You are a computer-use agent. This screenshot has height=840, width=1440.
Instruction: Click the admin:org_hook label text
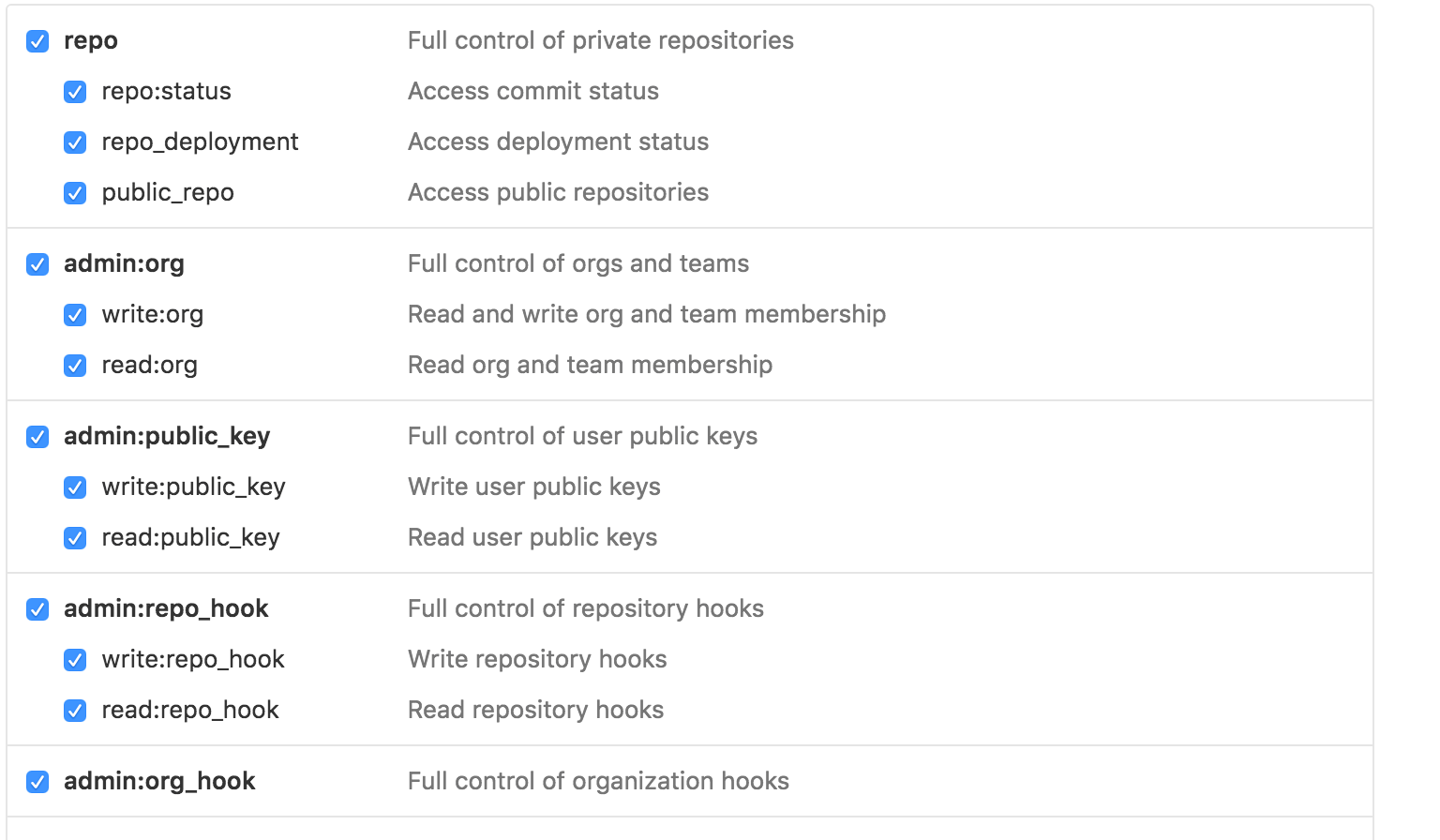(159, 781)
